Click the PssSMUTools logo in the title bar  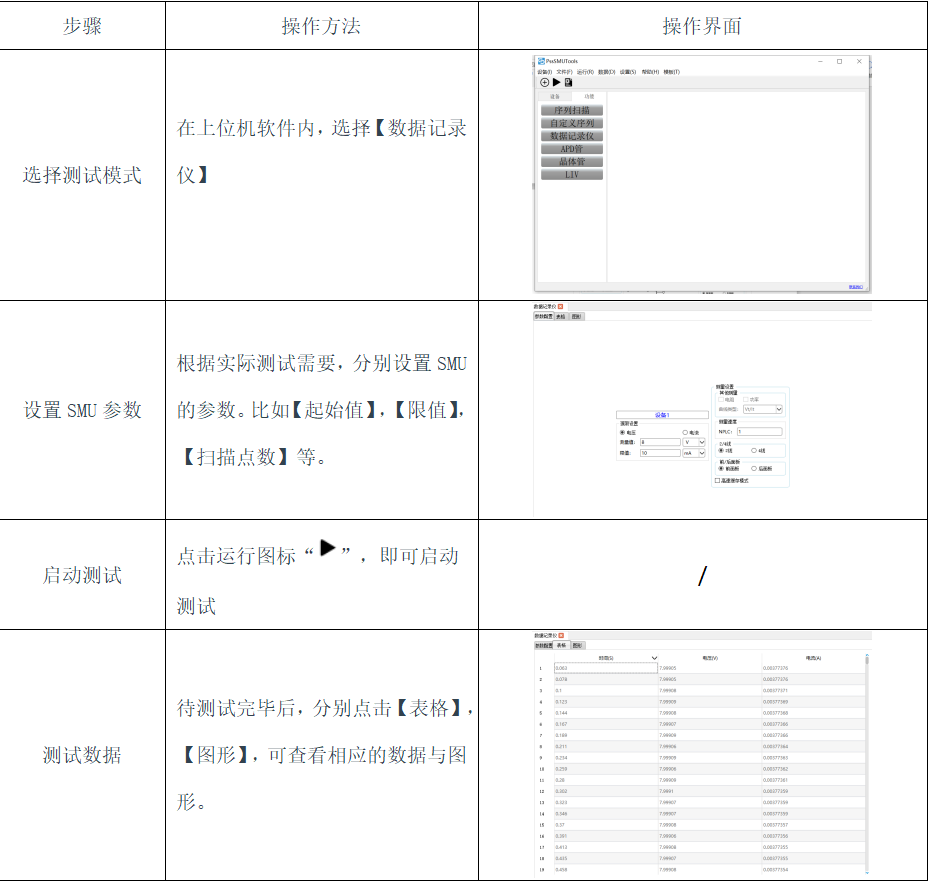[541, 61]
